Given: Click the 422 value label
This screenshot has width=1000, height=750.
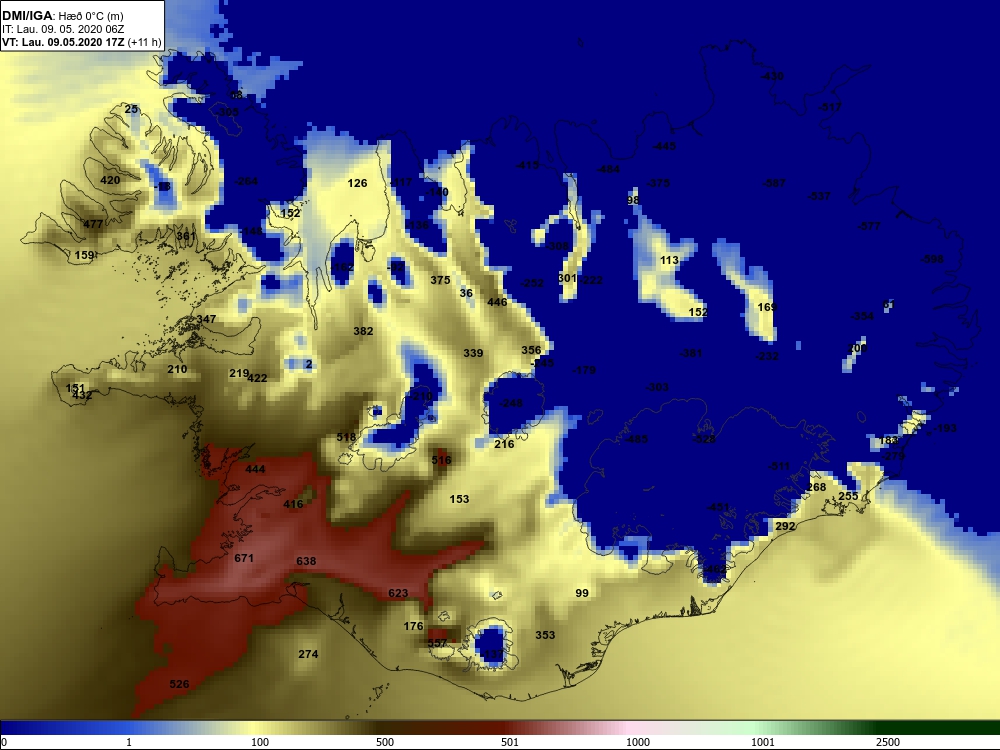Looking at the screenshot, I should (x=258, y=378).
